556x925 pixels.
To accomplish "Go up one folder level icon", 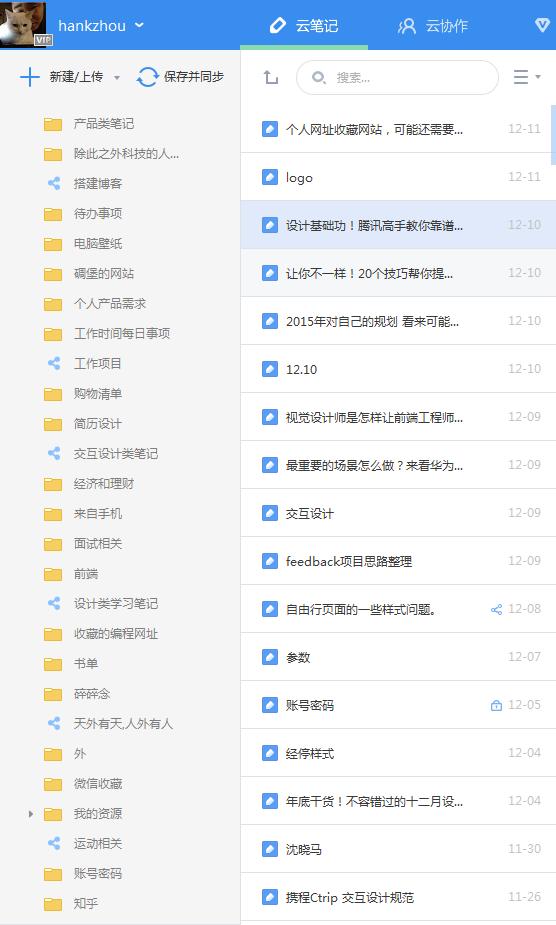I will (270, 77).
